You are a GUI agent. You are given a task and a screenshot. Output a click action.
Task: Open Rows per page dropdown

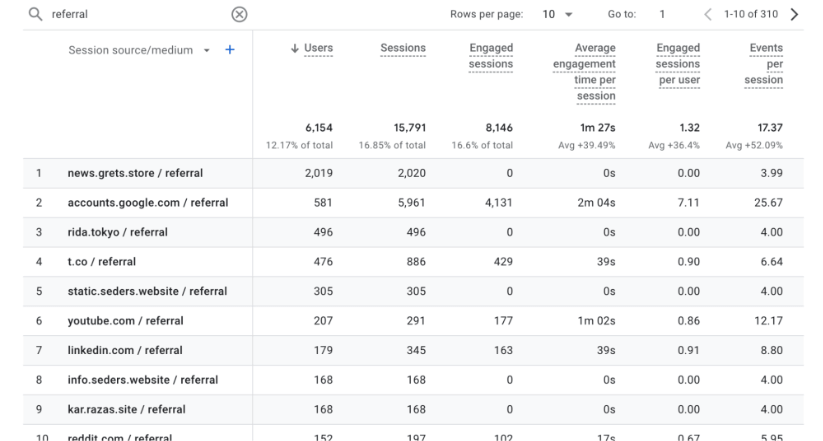pyautogui.click(x=558, y=14)
